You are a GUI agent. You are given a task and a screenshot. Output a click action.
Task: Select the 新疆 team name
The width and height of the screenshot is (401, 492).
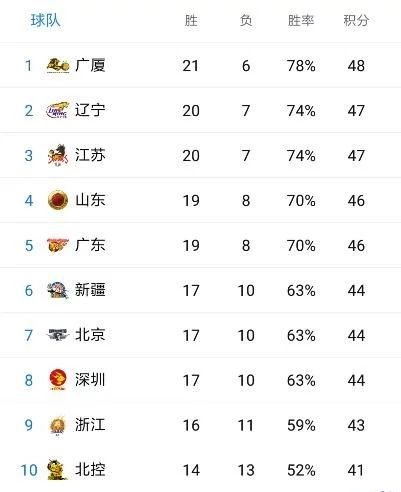tap(90, 290)
